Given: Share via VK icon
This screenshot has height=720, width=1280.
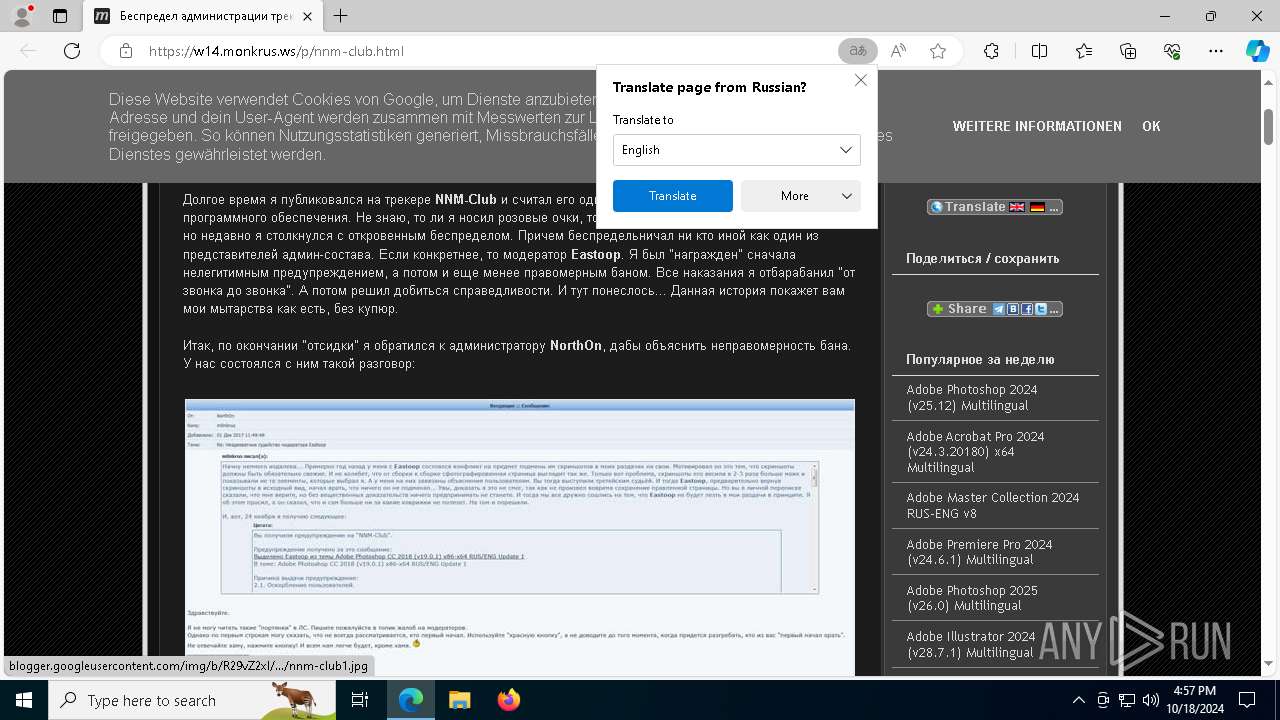Looking at the screenshot, I should pos(1013,309).
